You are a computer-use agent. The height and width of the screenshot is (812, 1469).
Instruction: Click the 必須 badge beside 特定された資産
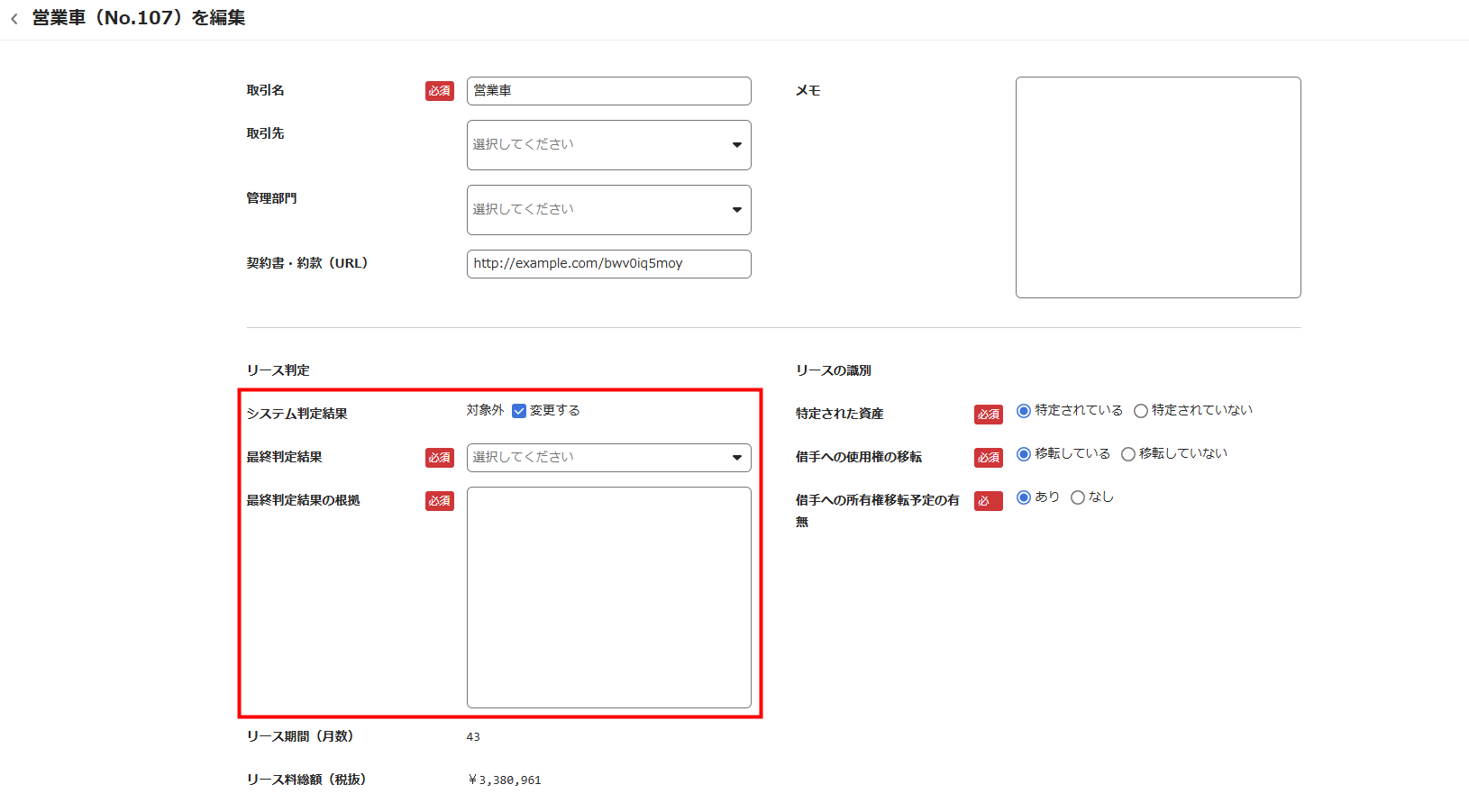click(x=988, y=415)
